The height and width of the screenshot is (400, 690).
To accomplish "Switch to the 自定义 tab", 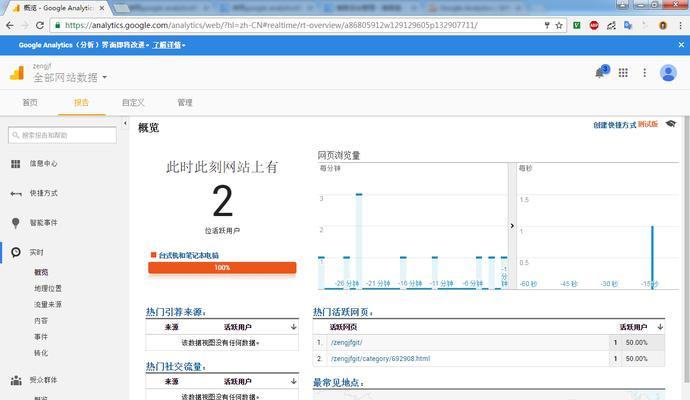I will click(x=133, y=102).
